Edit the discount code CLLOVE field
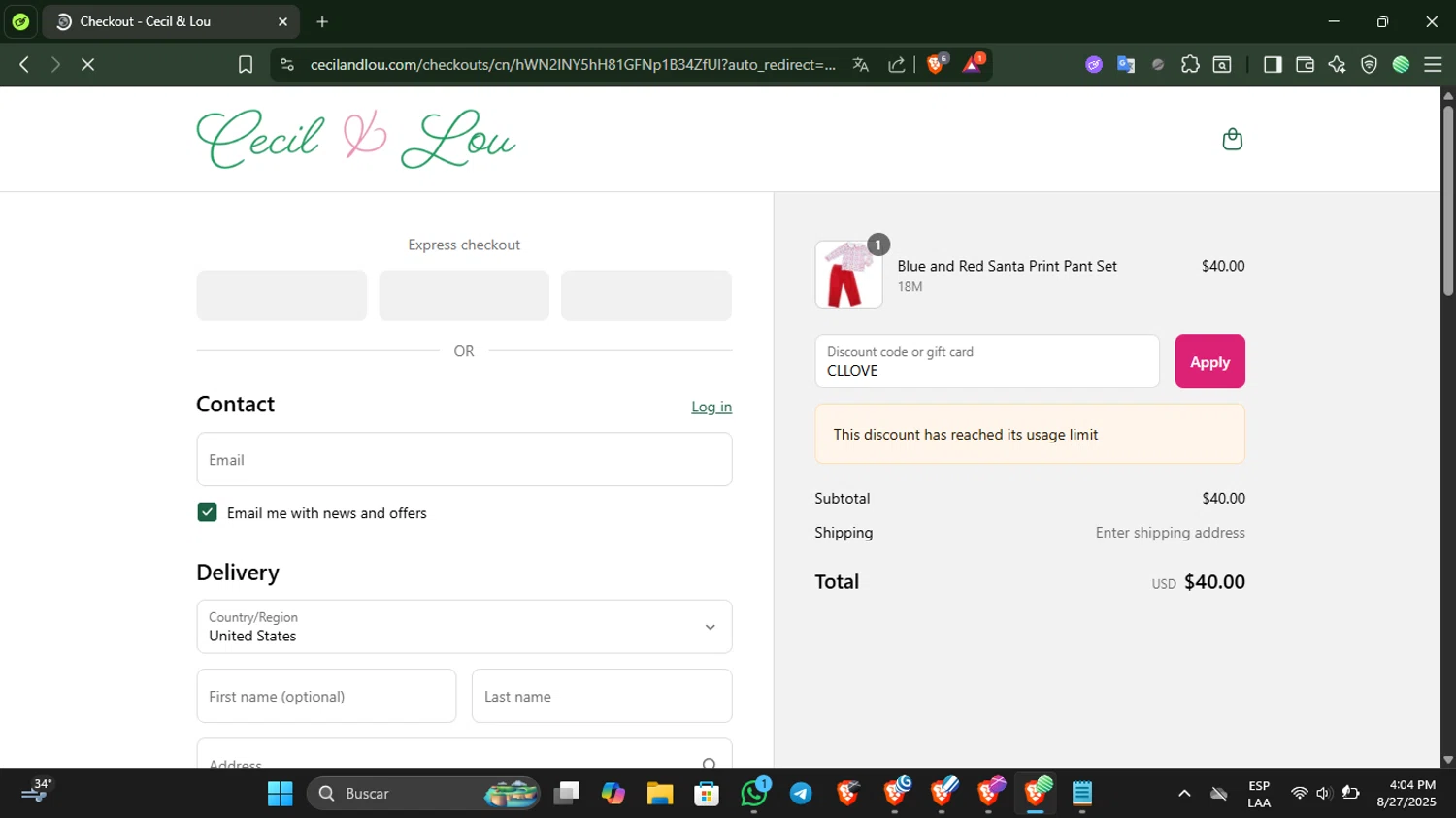1456x818 pixels. click(x=987, y=361)
